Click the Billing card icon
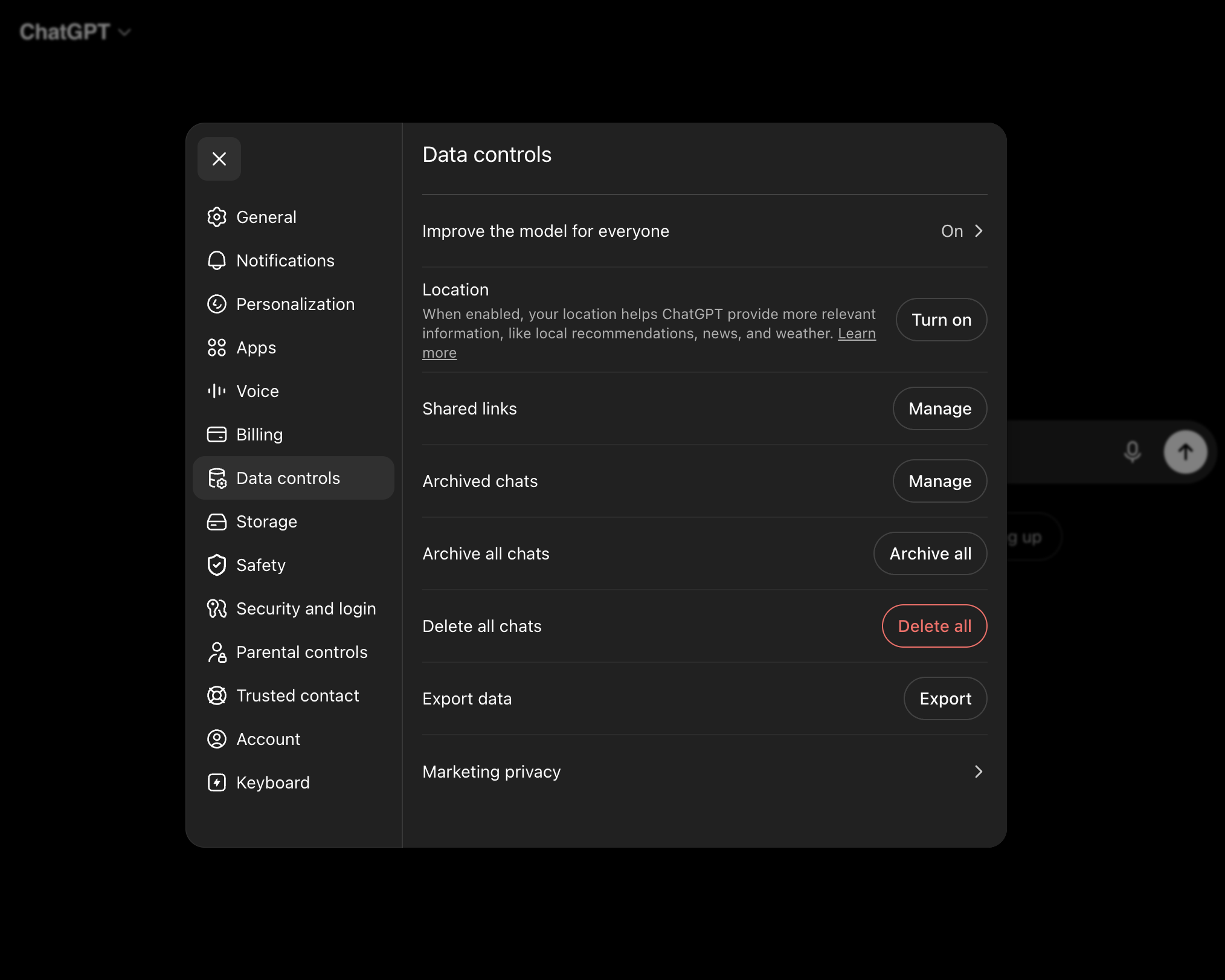Viewport: 1225px width, 980px height. 217,434
